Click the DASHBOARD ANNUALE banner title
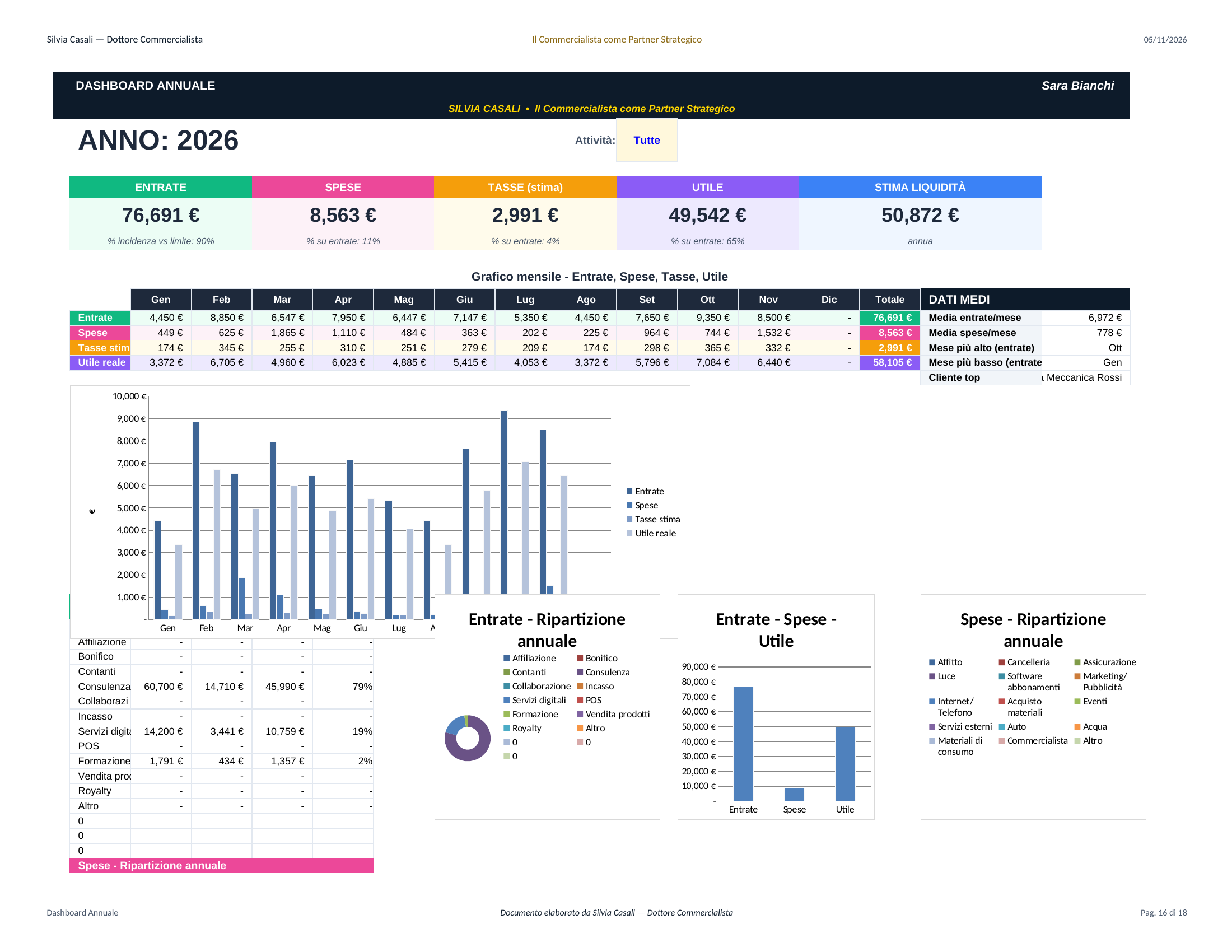The height and width of the screenshot is (952, 1232). (x=145, y=86)
